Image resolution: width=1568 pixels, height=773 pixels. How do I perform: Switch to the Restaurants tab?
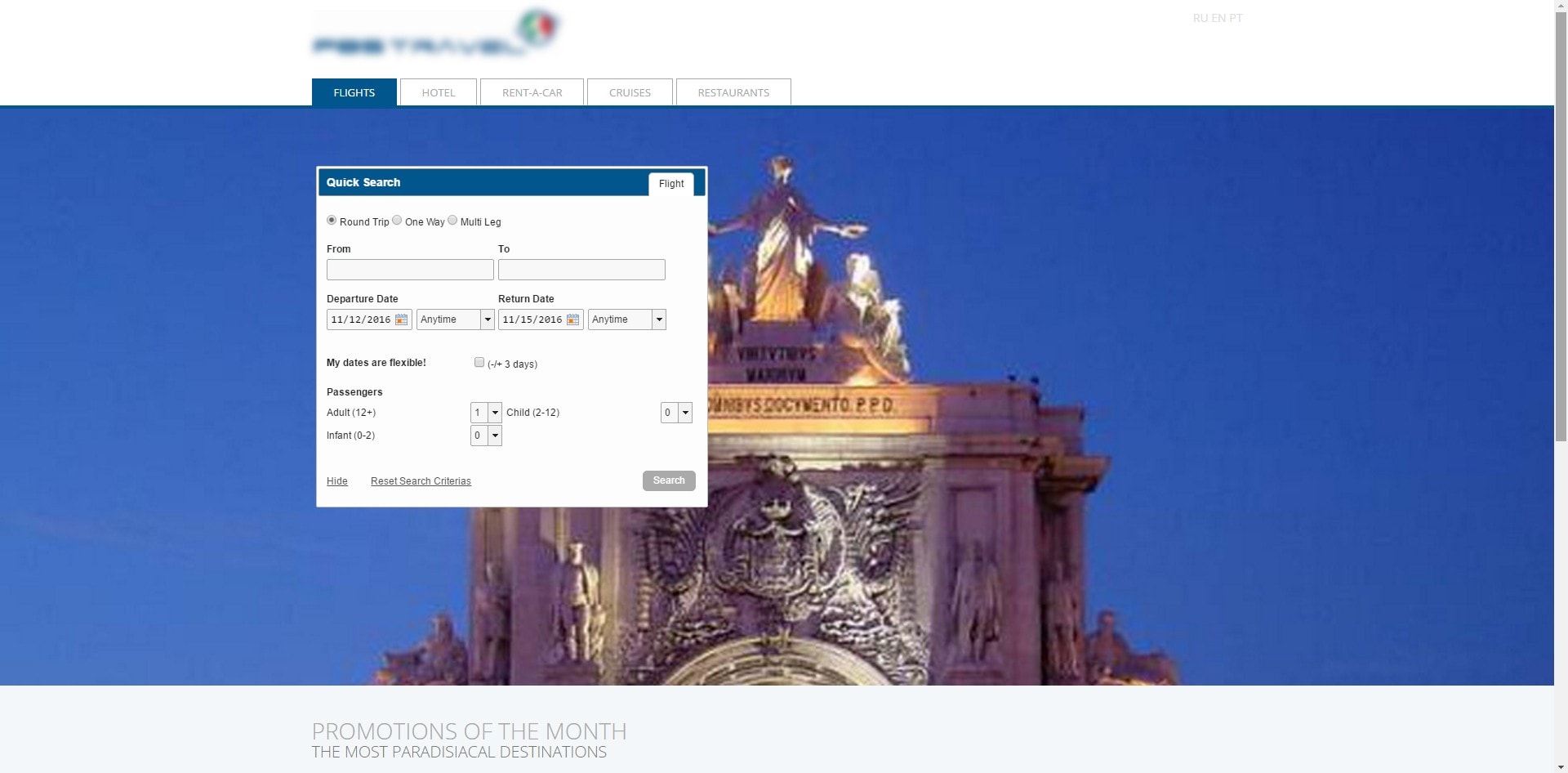733,92
